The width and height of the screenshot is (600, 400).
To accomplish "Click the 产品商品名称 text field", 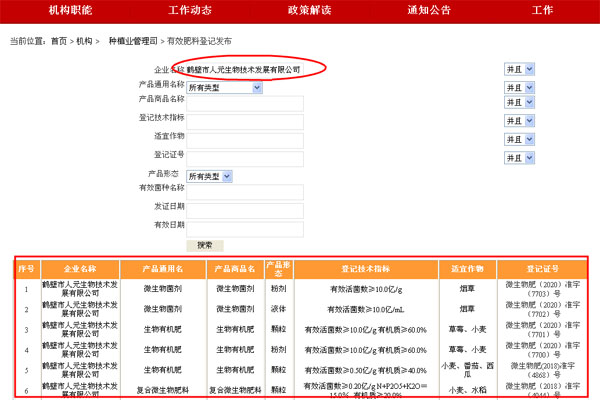I will click(x=245, y=104).
